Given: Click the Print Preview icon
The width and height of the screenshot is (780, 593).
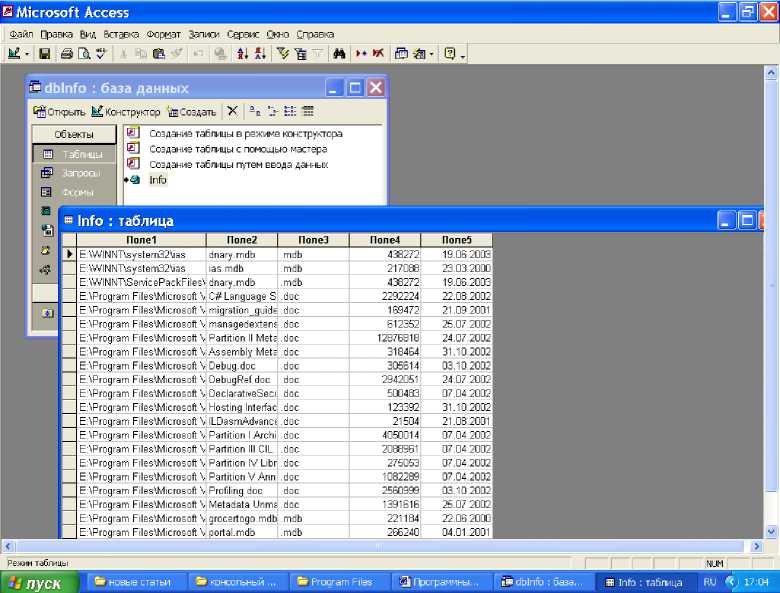Looking at the screenshot, I should pyautogui.click(x=83, y=53).
